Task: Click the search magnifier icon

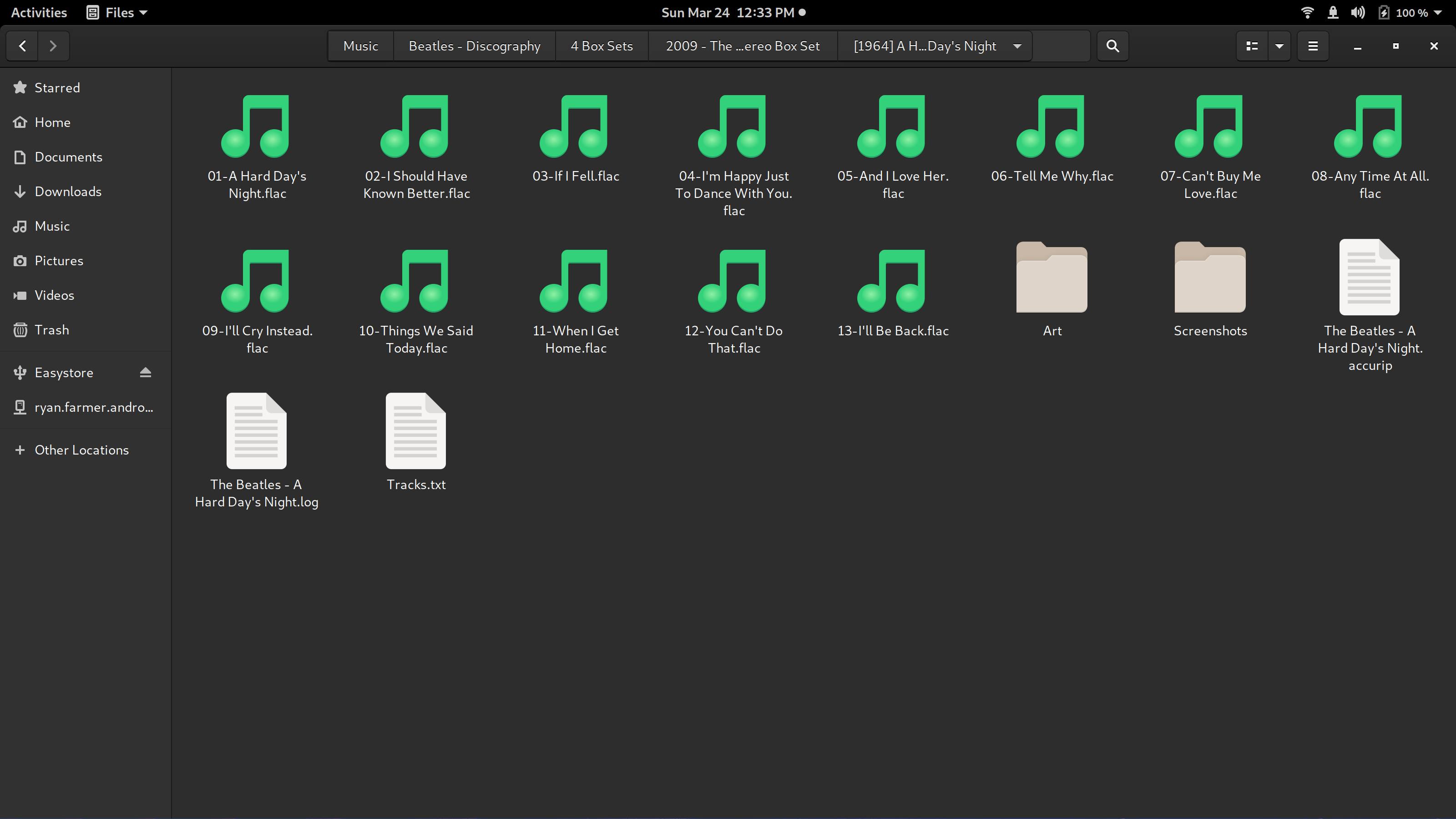Action: click(1112, 46)
